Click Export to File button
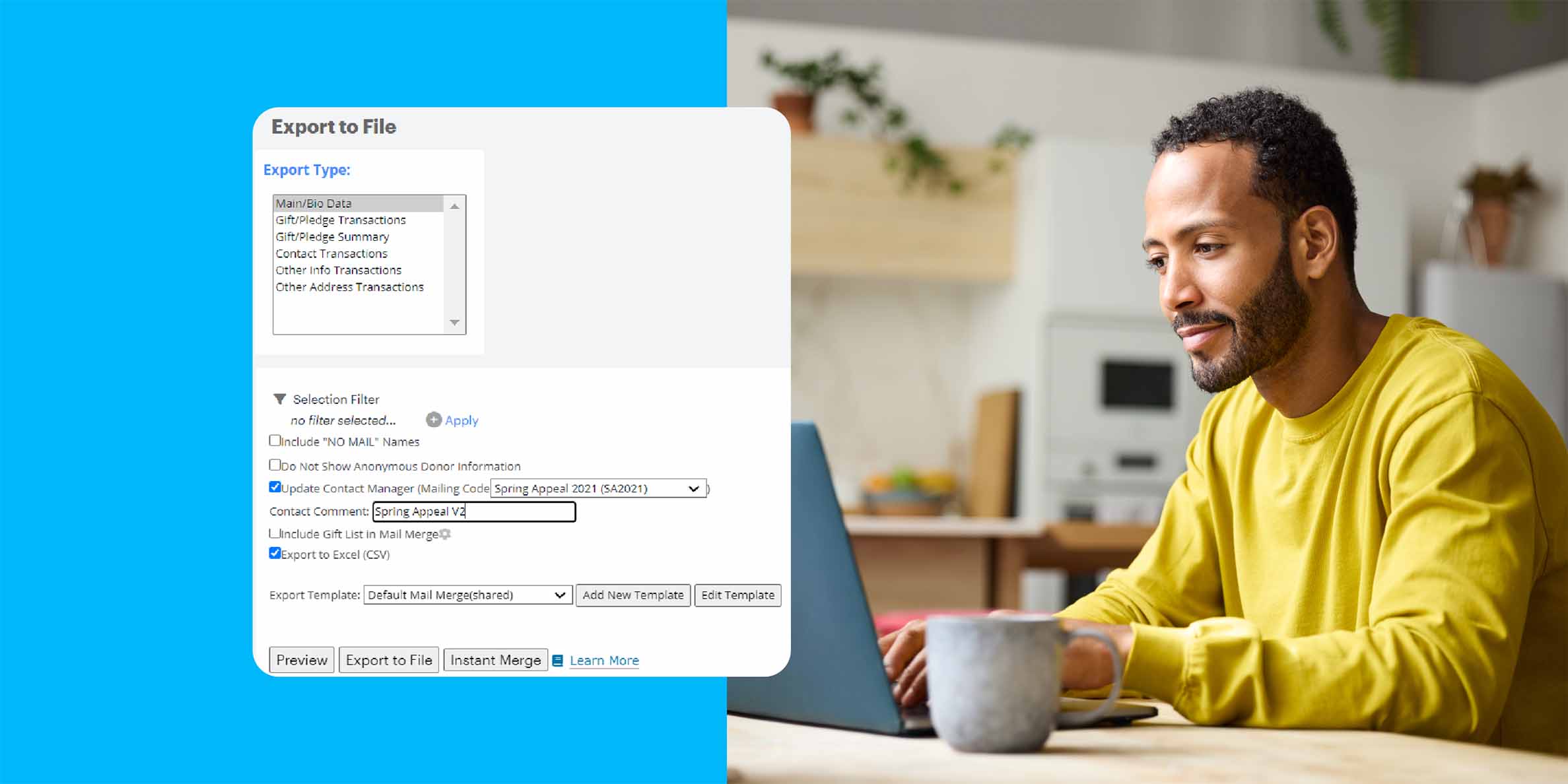1568x784 pixels. coord(390,660)
